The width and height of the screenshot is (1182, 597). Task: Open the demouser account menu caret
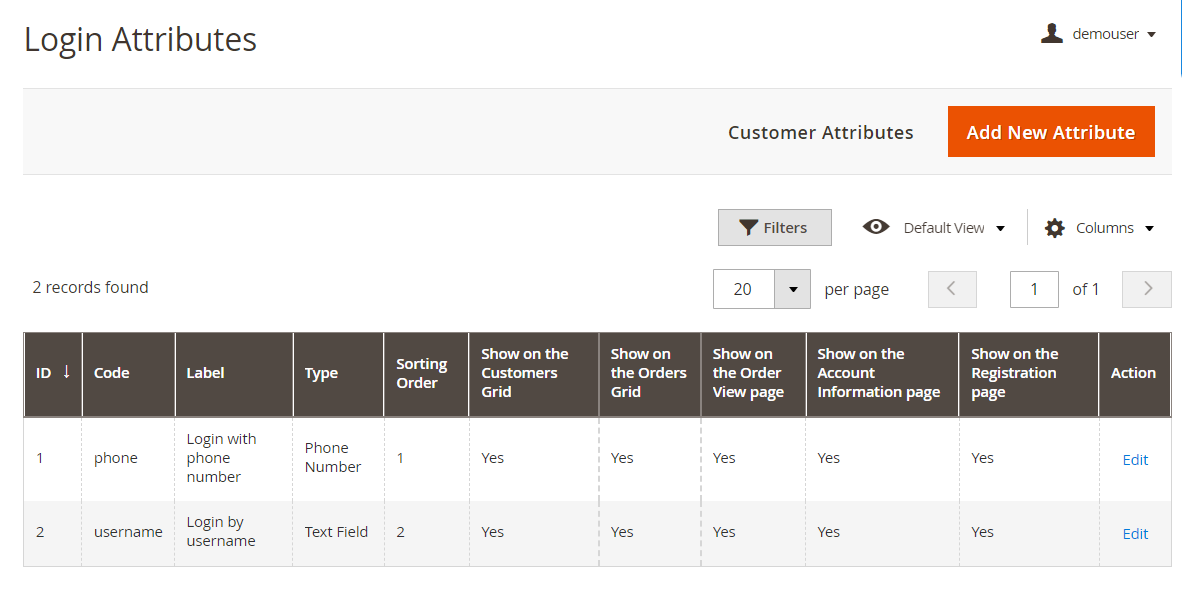1151,34
